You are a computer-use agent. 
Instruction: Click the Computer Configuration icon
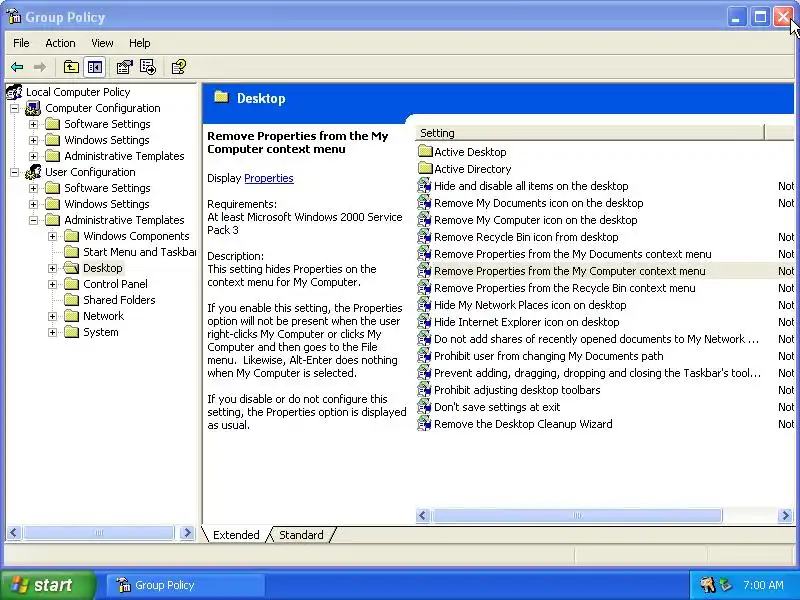click(x=33, y=108)
